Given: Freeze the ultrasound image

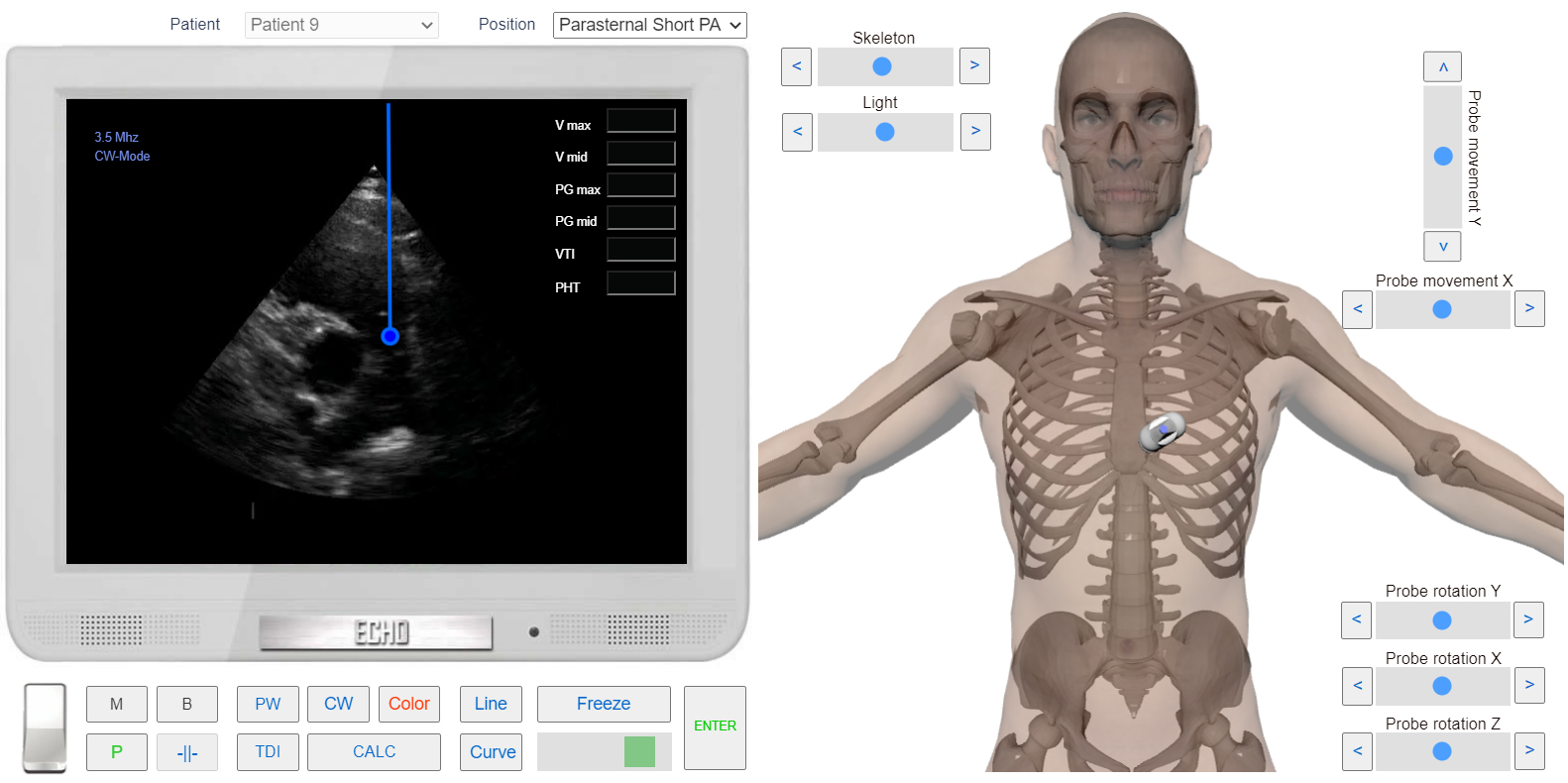Looking at the screenshot, I should click(x=604, y=704).
